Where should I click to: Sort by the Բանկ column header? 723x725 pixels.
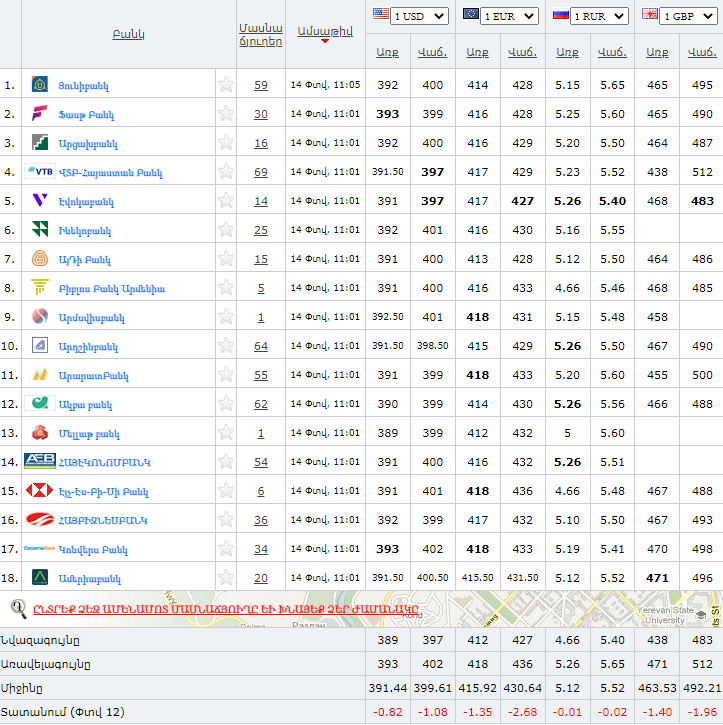pos(129,34)
